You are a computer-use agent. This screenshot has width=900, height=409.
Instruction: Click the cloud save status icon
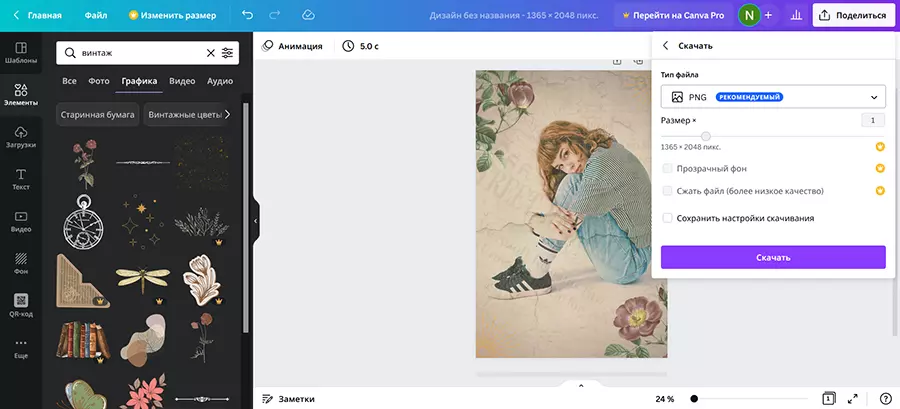(x=308, y=16)
